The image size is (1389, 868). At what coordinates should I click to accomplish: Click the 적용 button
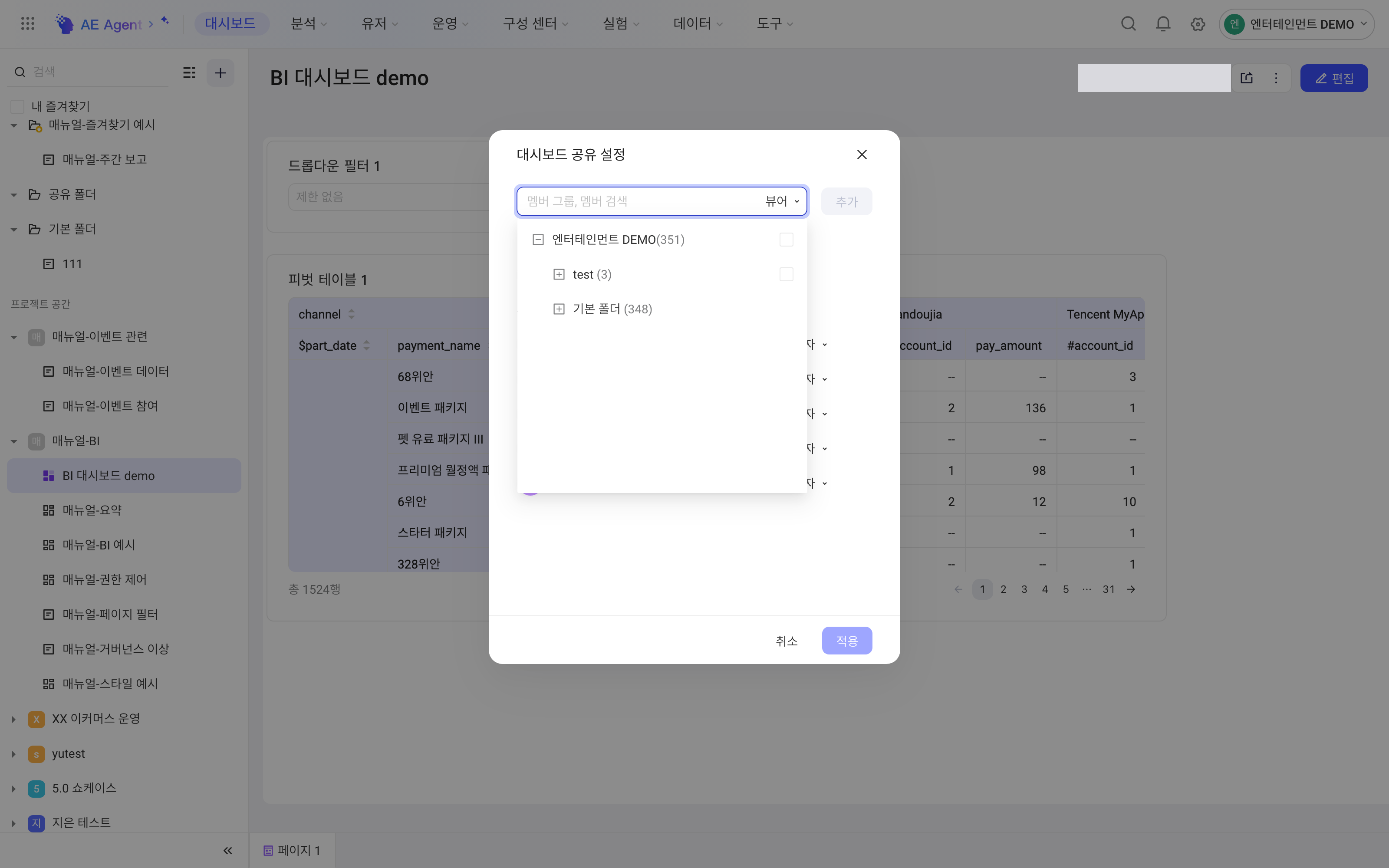click(846, 641)
